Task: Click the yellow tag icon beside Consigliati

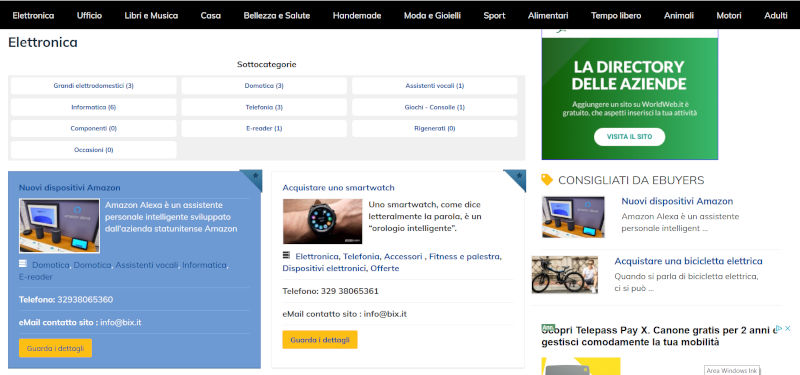Action: point(546,180)
